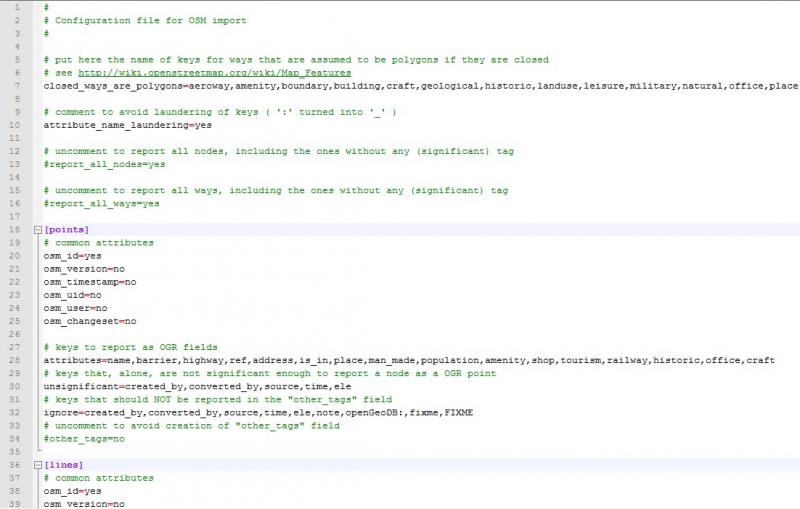This screenshot has height=509, width=800.
Task: Place cursor on #report_all_nodes=yes line
Action: point(104,164)
